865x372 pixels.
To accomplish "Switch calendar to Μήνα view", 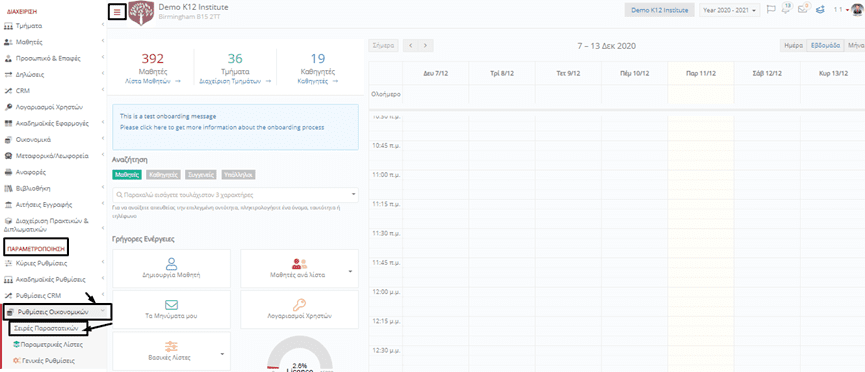I will pyautogui.click(x=854, y=46).
